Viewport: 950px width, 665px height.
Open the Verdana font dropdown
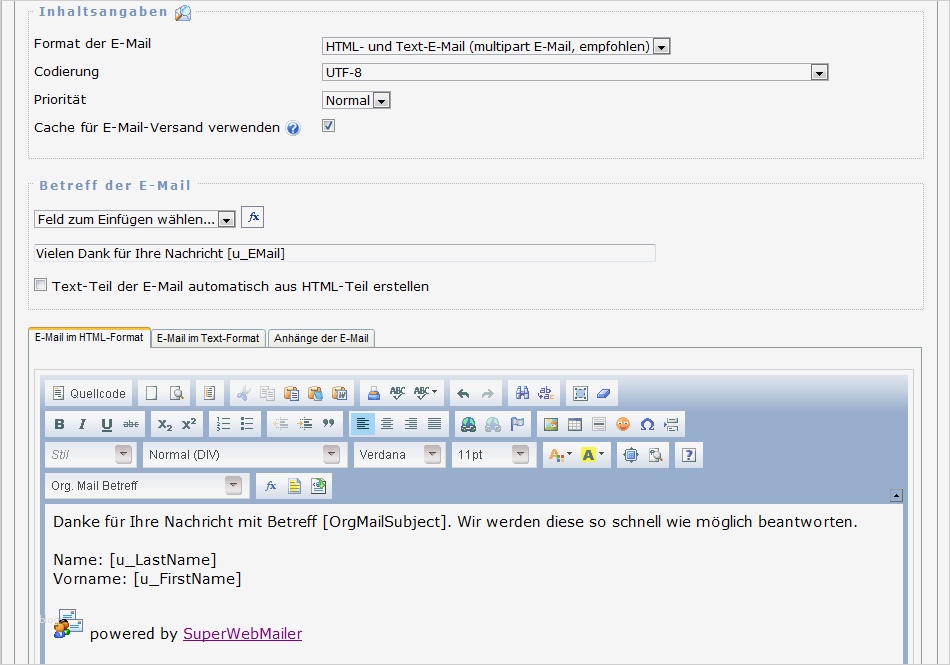pyautogui.click(x=398, y=454)
